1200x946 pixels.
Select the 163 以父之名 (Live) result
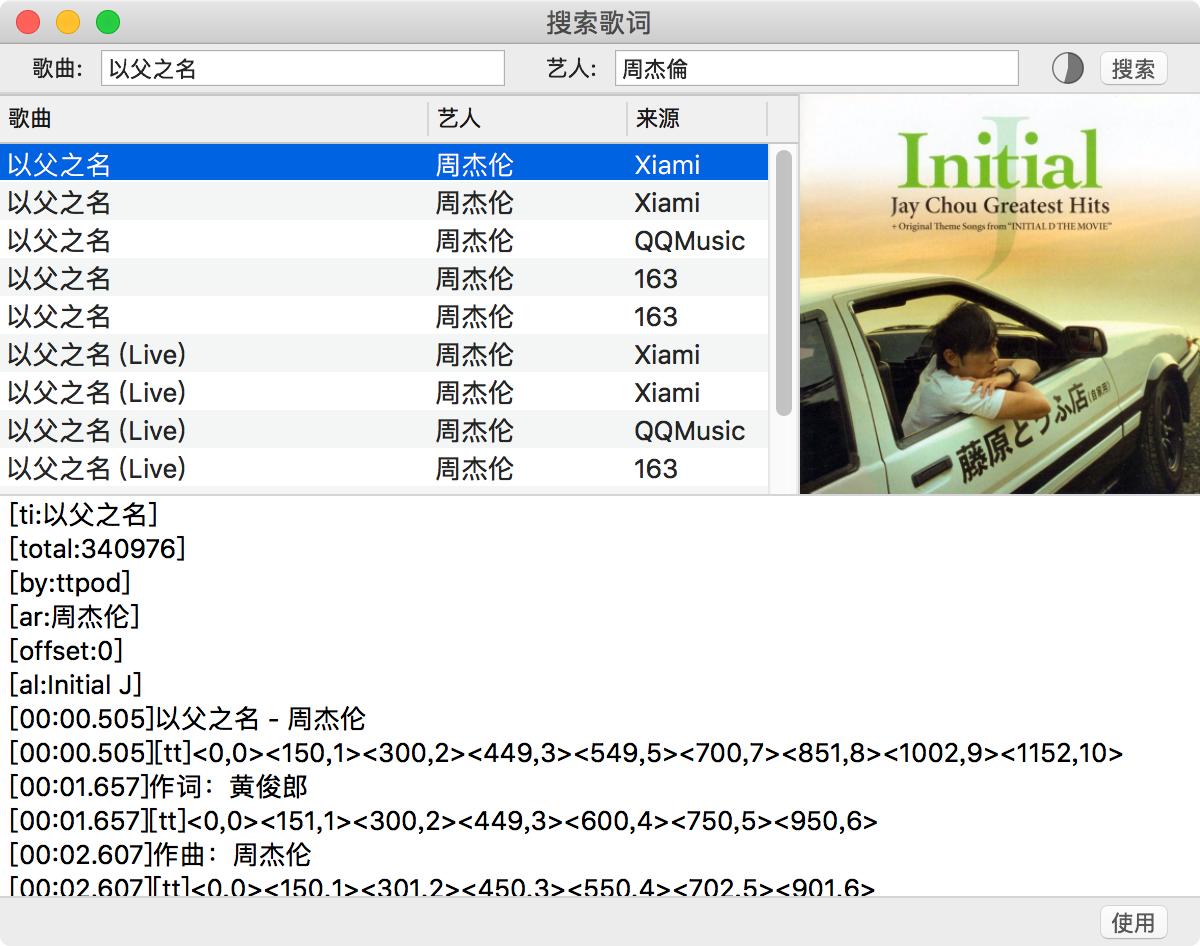tap(384, 468)
